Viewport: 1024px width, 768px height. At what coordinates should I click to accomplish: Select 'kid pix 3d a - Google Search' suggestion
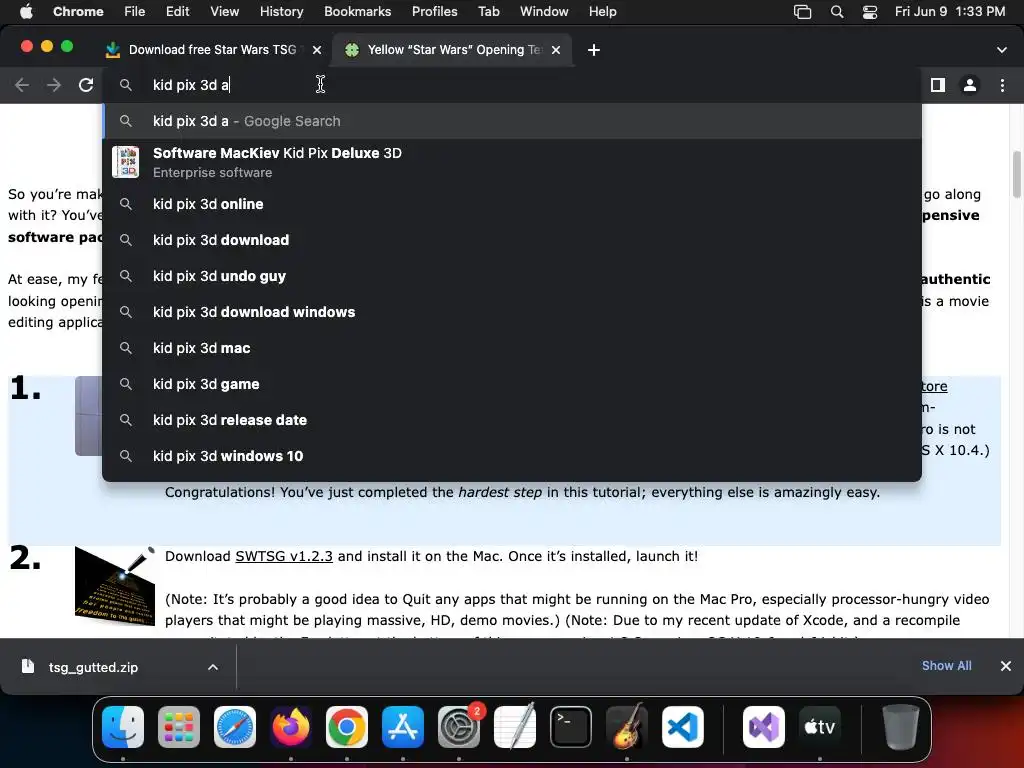[x=512, y=121]
